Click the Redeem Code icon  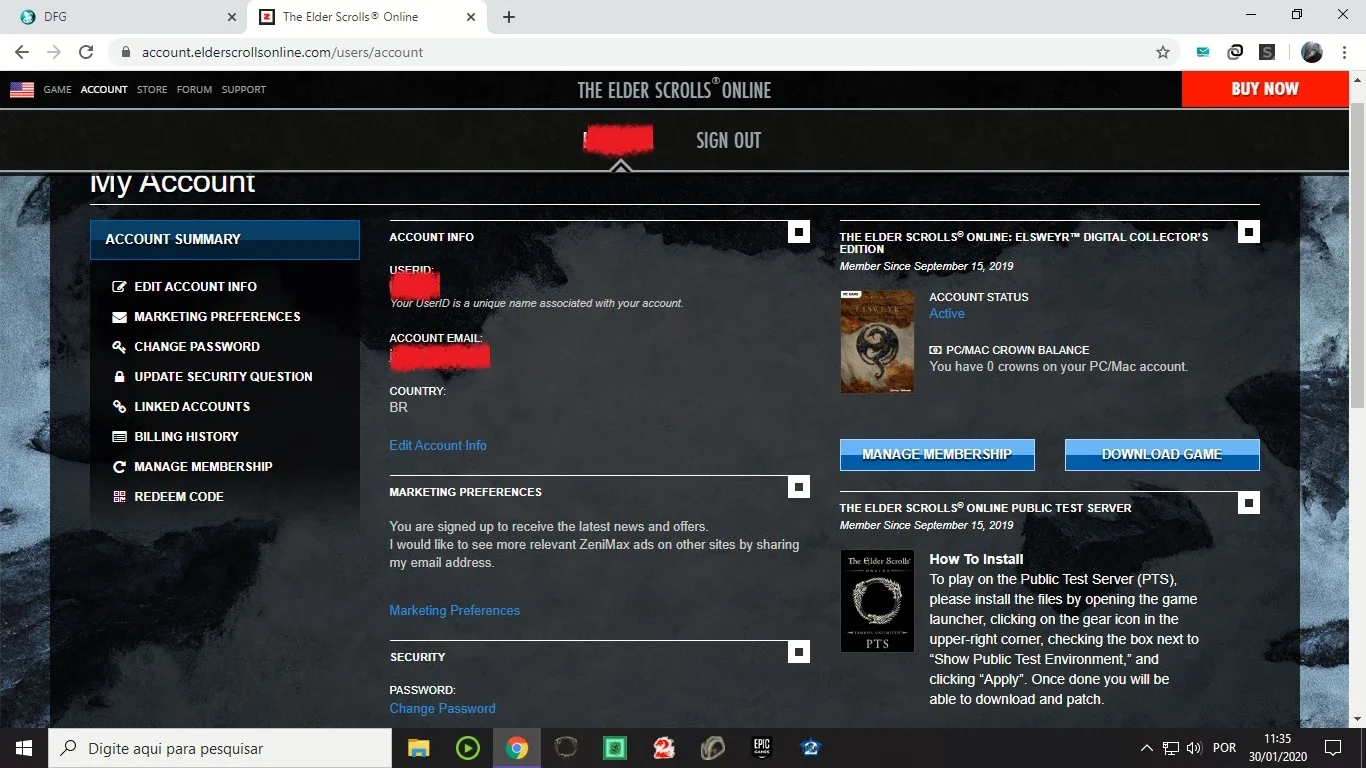(x=120, y=497)
